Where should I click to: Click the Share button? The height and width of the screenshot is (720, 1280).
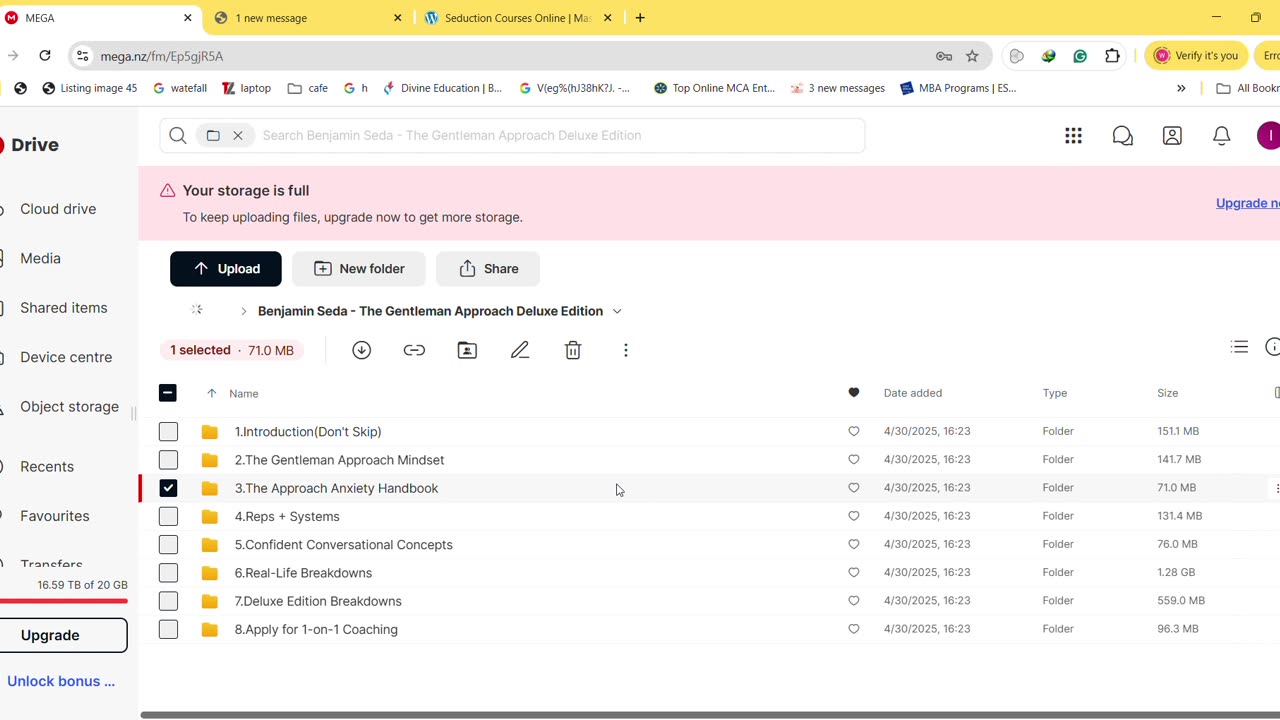click(488, 269)
